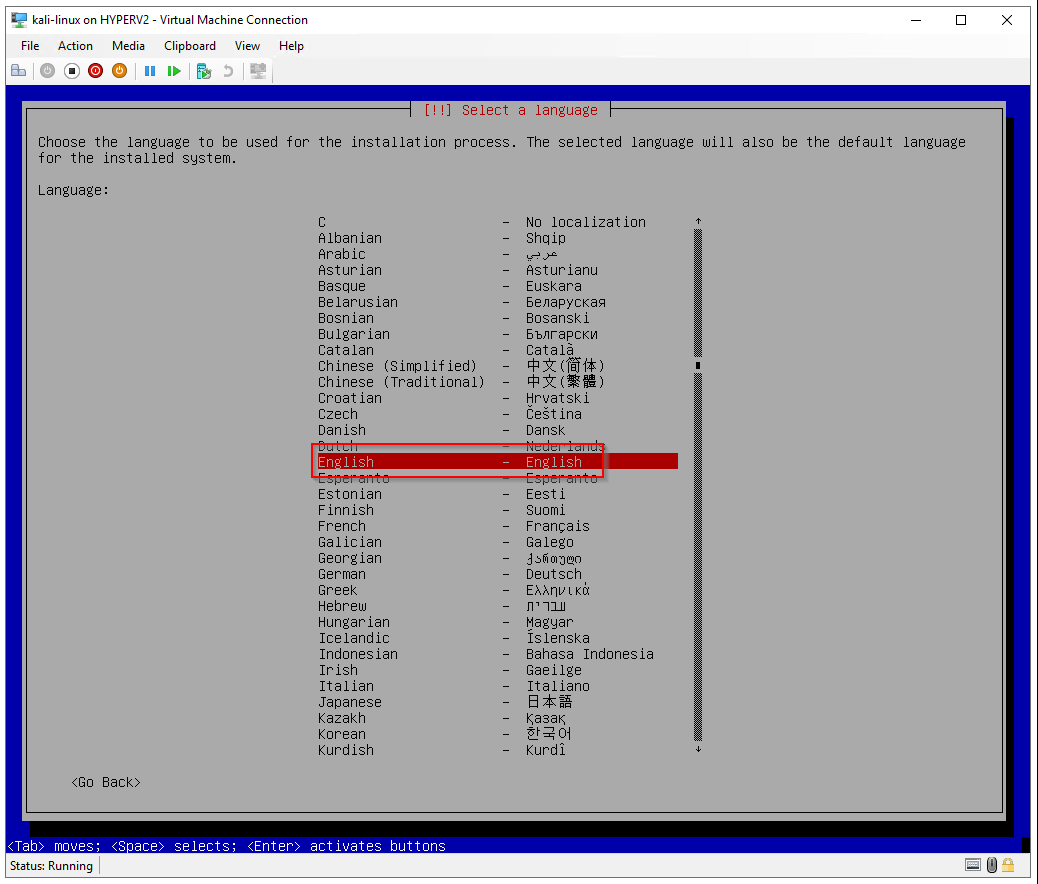1038x884 pixels.
Task: Click the Ctrl+Alt+Delete toolbar icon
Action: coord(18,71)
